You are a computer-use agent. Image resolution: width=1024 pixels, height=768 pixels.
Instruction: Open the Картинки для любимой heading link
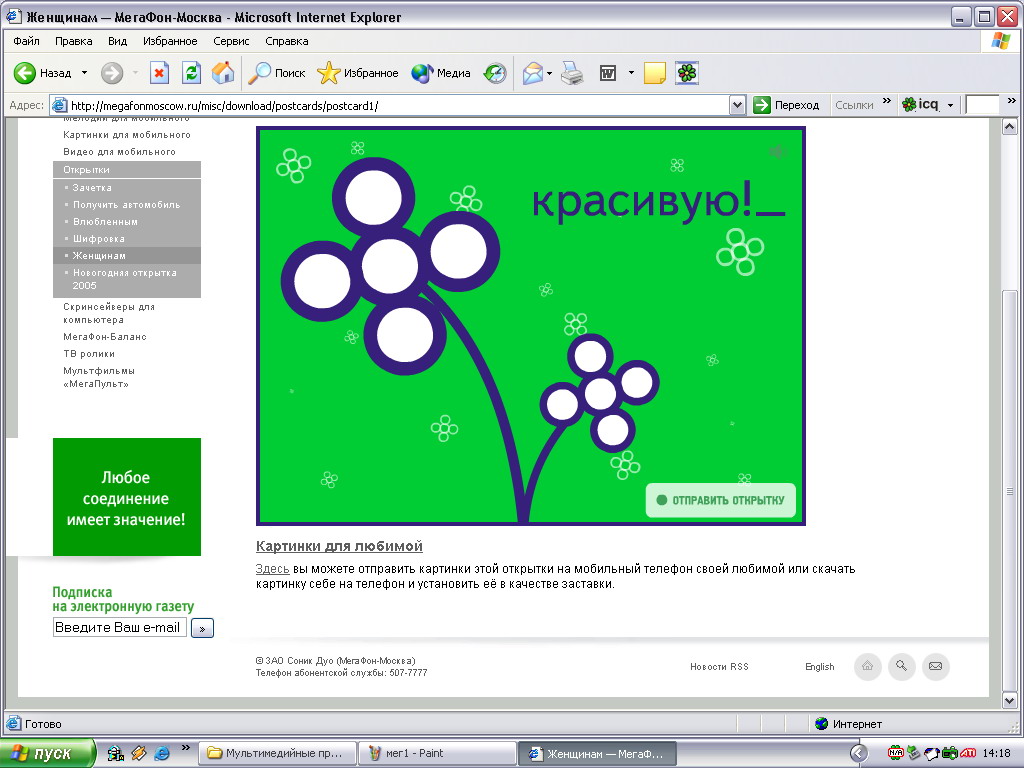click(340, 546)
